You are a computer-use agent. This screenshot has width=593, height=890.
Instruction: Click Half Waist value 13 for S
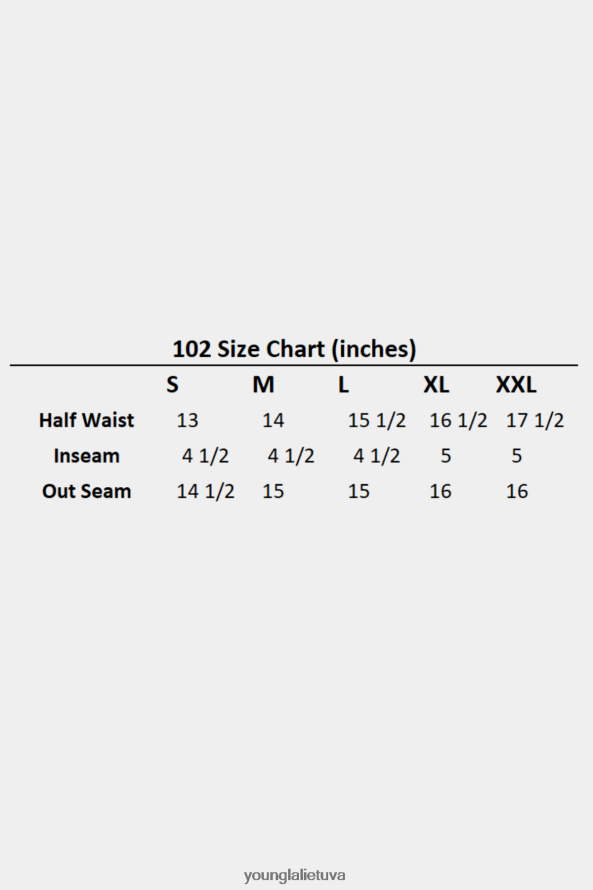click(187, 421)
